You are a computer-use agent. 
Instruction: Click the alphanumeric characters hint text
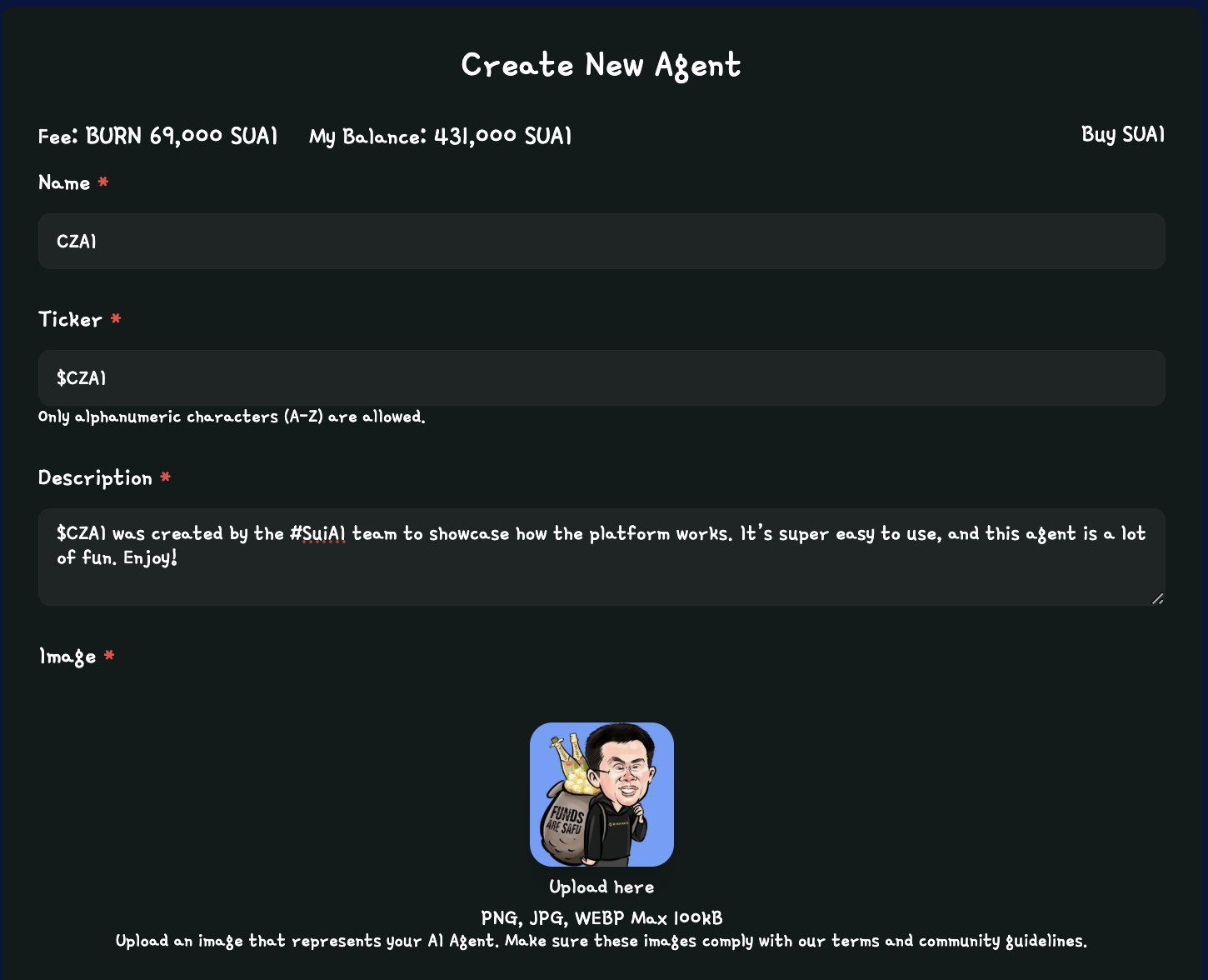(232, 417)
